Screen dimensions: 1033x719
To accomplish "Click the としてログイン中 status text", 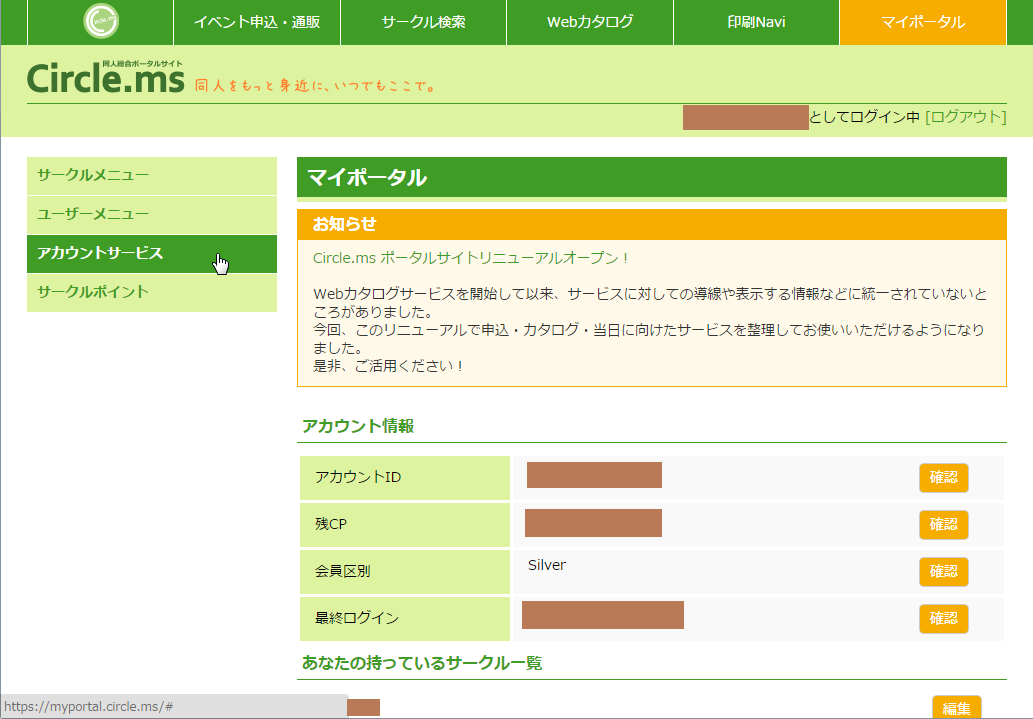I will pyautogui.click(x=864, y=117).
